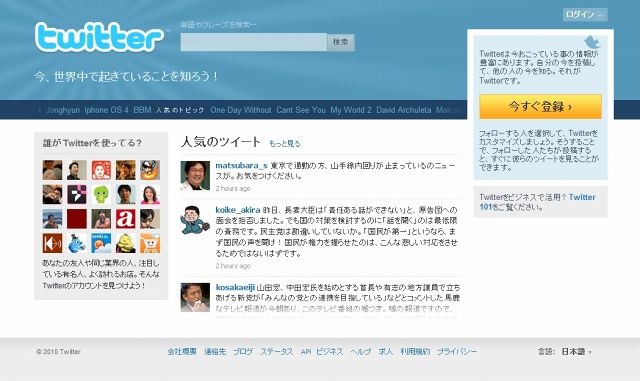Screen dimensions: 640x381
Task: Click koike_akira tweet 2 hours ago timestamp
Action: tap(233, 266)
